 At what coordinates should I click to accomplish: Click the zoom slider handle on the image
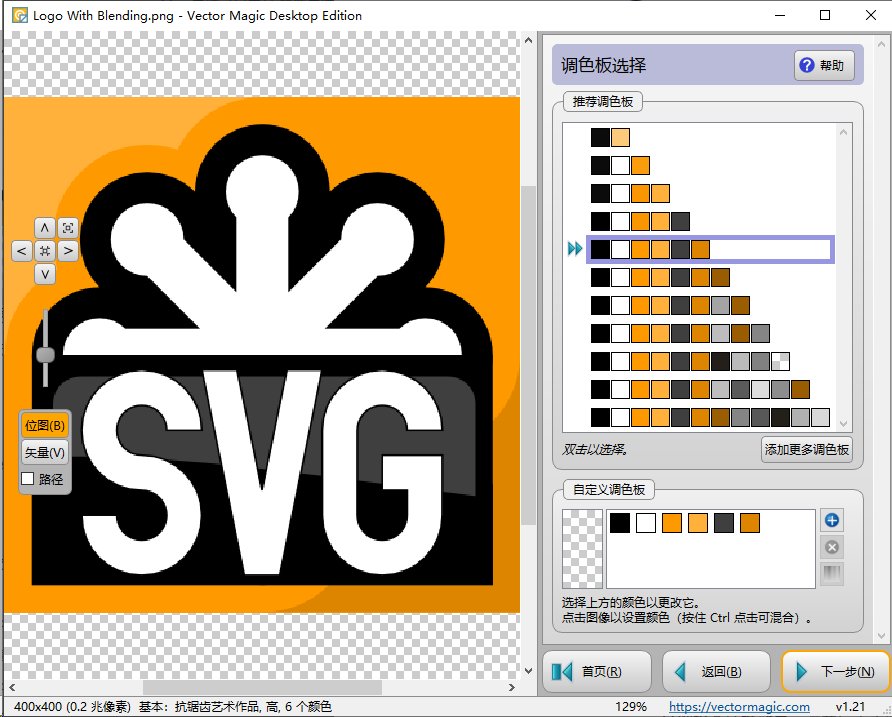[x=46, y=355]
